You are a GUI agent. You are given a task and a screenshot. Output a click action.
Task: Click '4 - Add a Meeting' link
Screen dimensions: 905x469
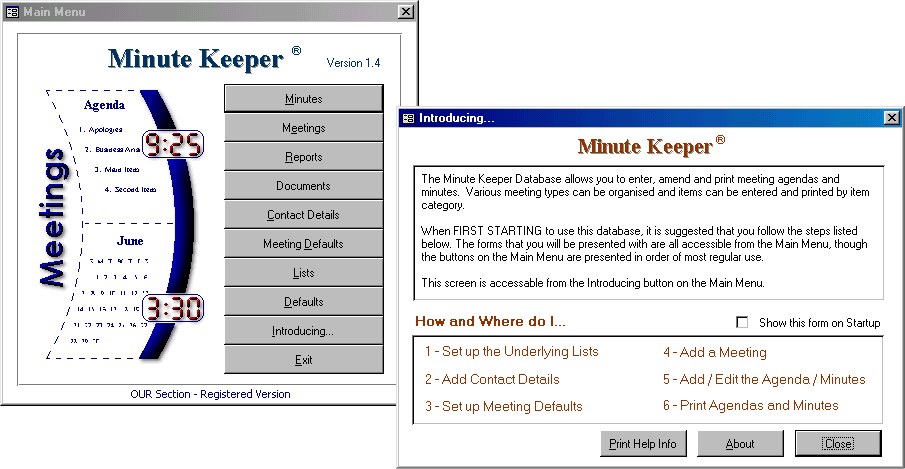715,352
